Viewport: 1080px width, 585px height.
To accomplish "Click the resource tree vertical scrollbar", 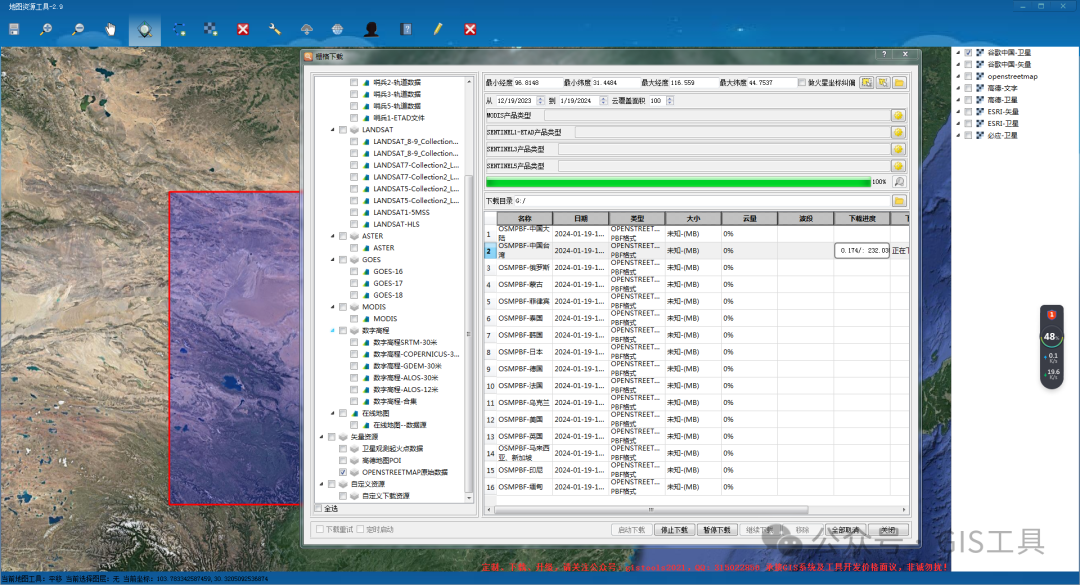I will [x=469, y=331].
